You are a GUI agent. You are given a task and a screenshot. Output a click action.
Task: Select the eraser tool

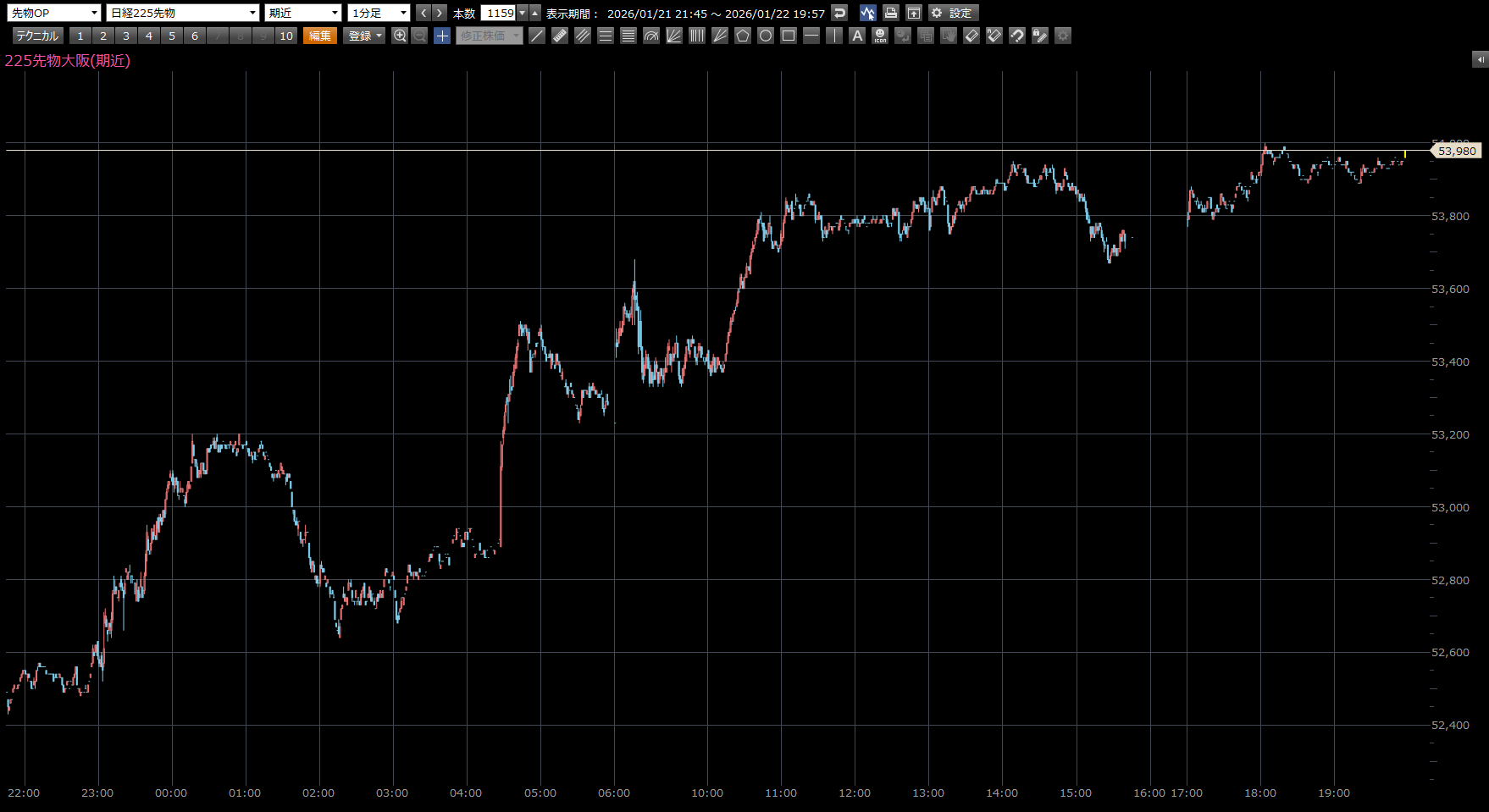click(971, 36)
